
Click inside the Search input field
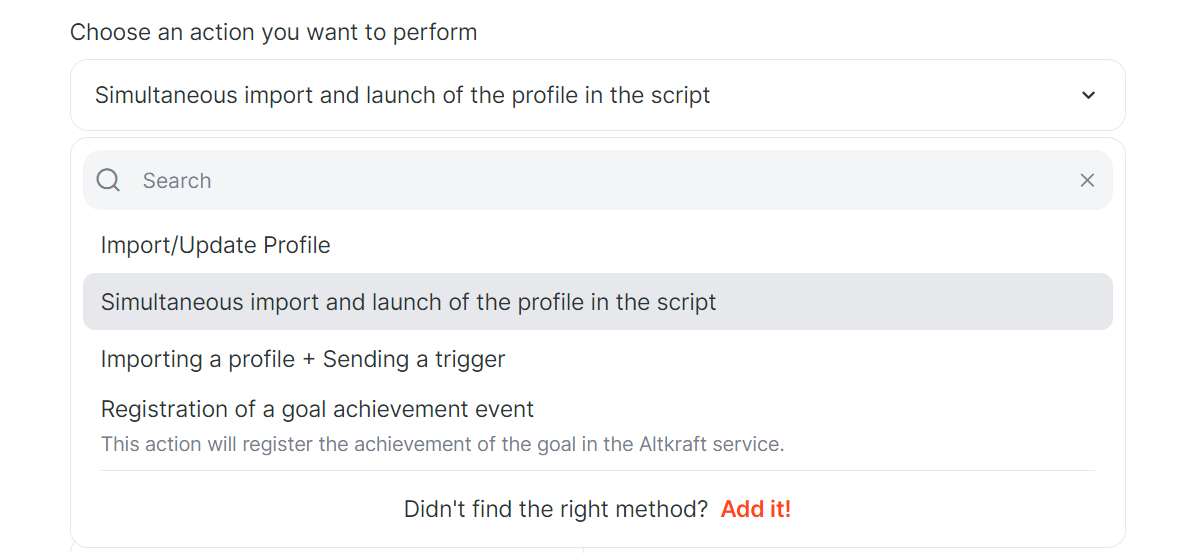[597, 180]
